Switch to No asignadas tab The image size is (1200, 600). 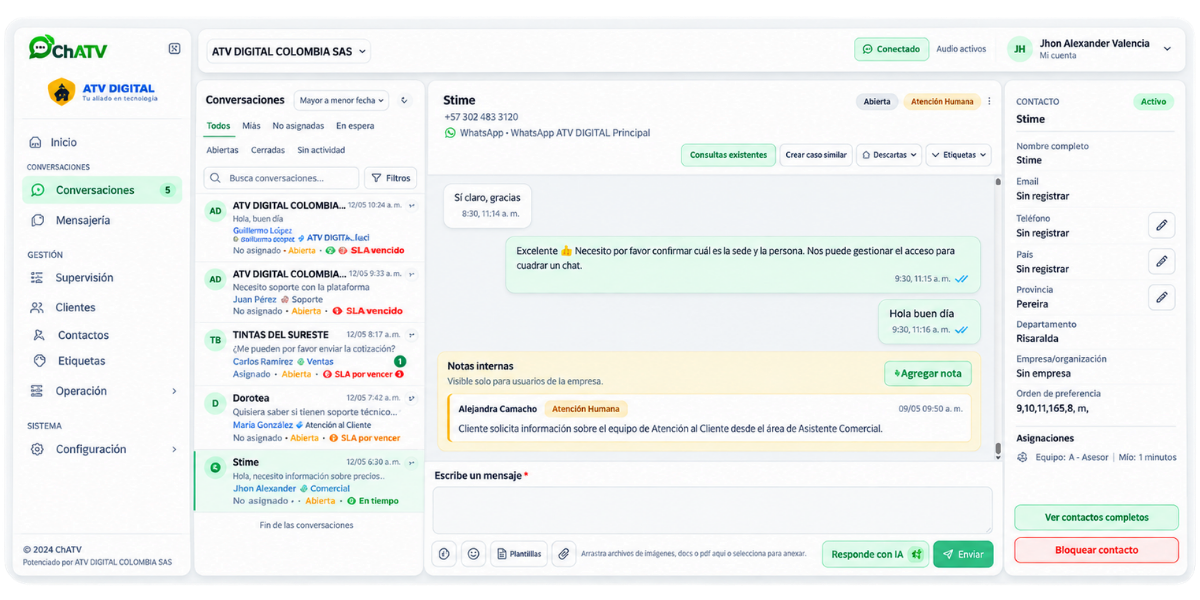click(298, 126)
